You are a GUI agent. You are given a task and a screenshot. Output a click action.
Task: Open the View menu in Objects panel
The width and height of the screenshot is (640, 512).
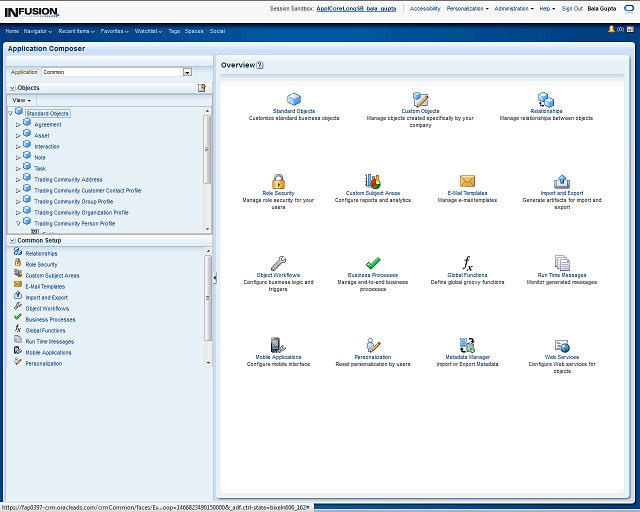22,100
